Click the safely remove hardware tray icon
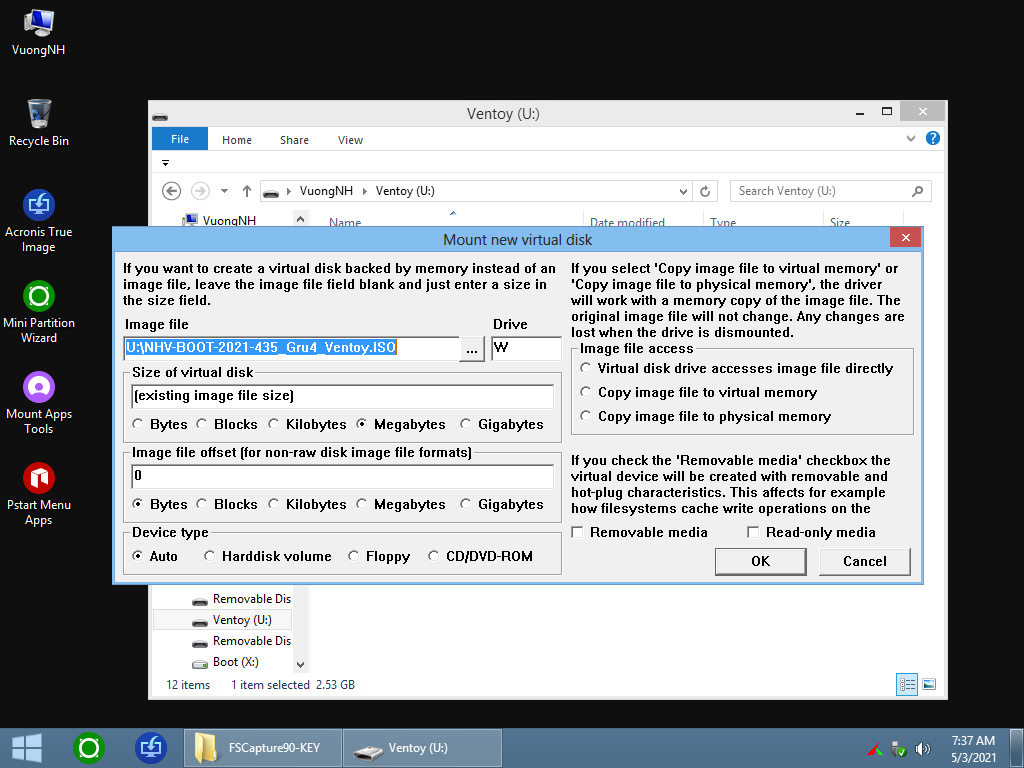 click(x=899, y=749)
